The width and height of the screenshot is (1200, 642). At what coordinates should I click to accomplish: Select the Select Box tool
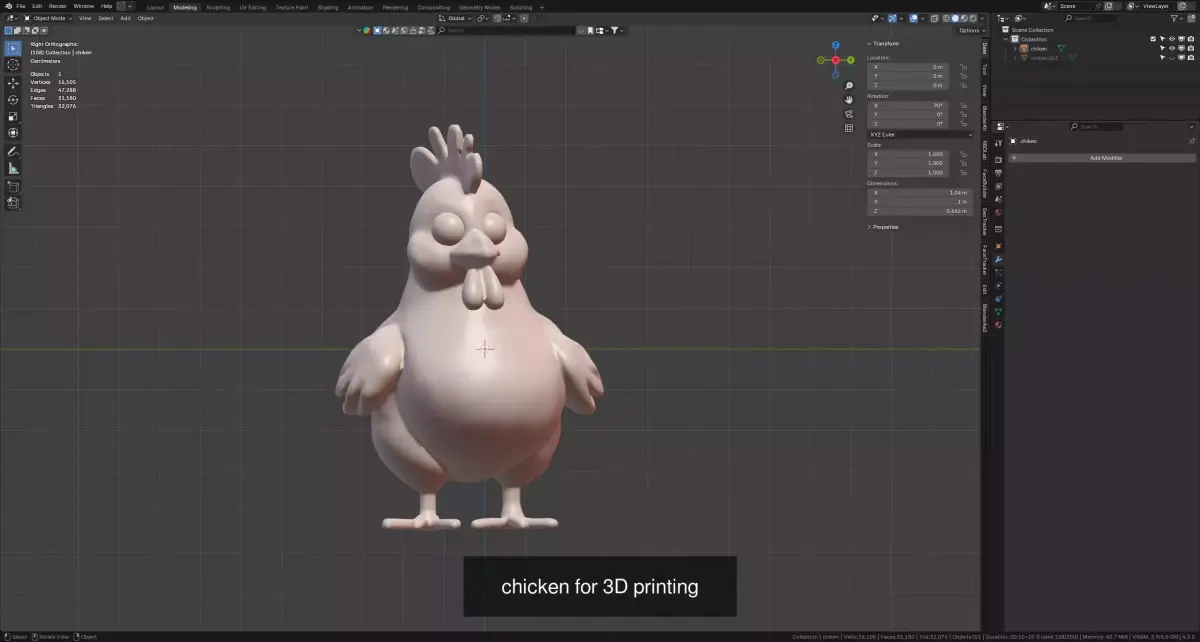click(13, 48)
